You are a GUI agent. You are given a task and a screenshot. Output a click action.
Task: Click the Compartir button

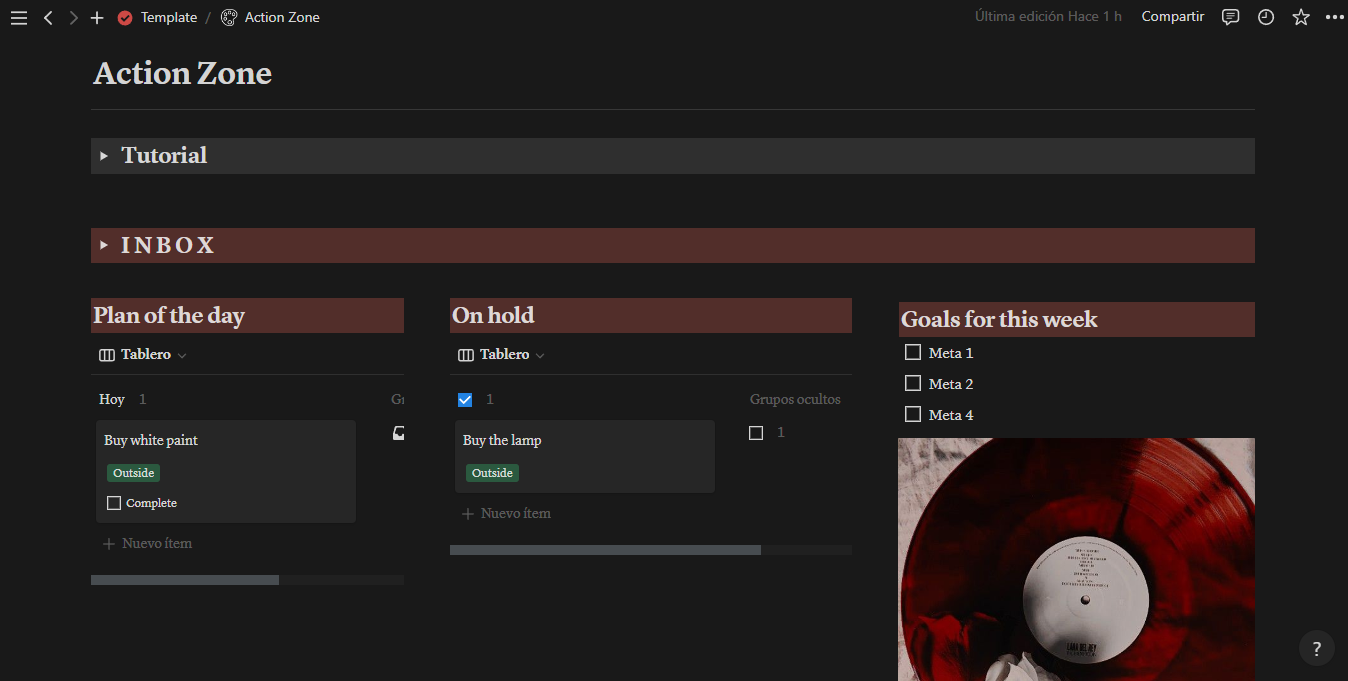pos(1172,17)
